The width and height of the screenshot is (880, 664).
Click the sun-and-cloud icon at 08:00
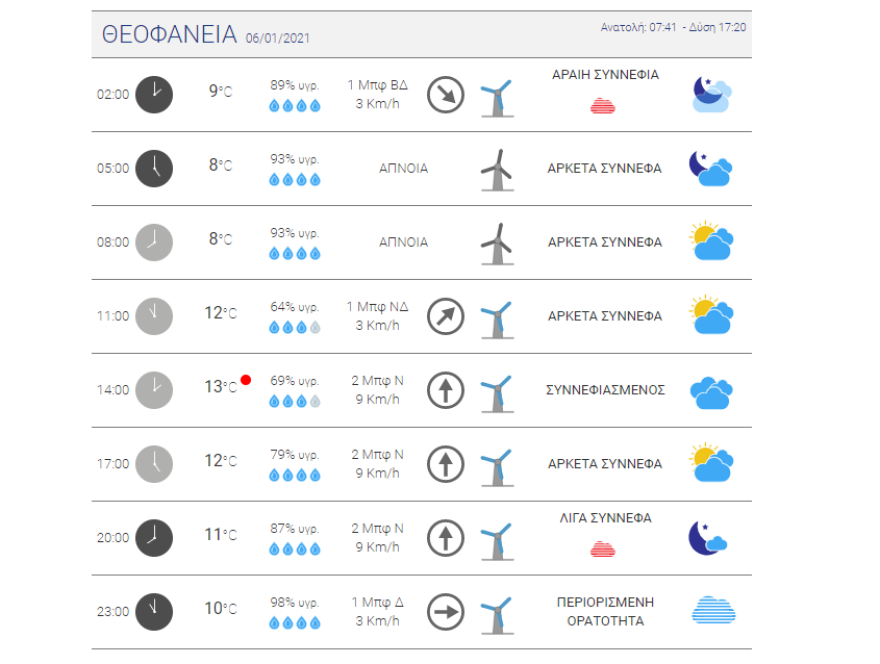(712, 242)
